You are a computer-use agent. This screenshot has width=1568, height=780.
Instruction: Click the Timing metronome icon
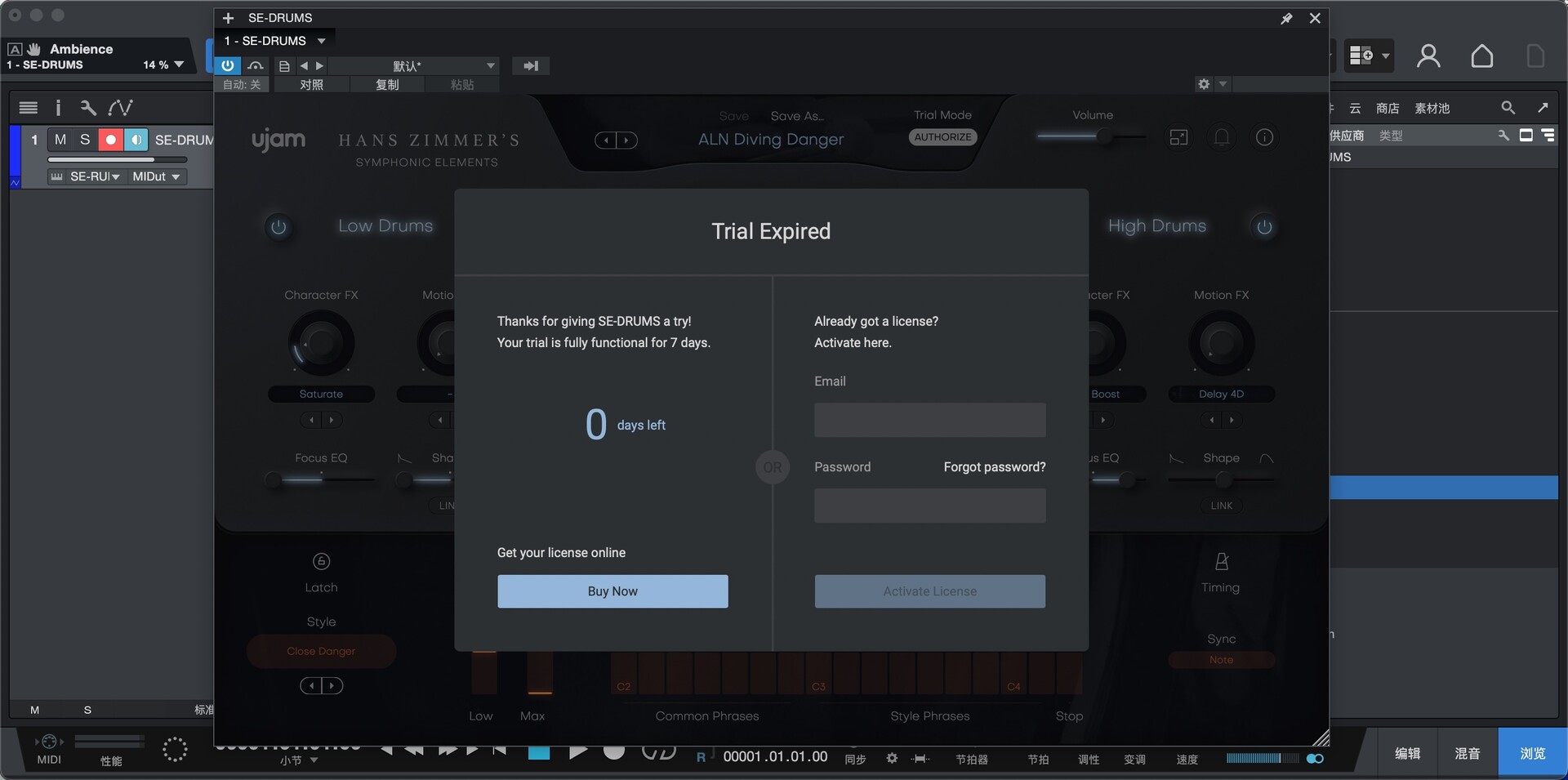1222,561
